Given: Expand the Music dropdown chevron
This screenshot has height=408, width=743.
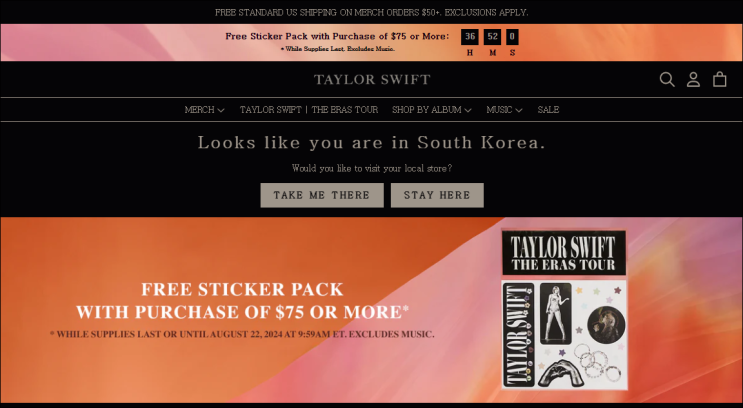Looking at the screenshot, I should [x=518, y=110].
